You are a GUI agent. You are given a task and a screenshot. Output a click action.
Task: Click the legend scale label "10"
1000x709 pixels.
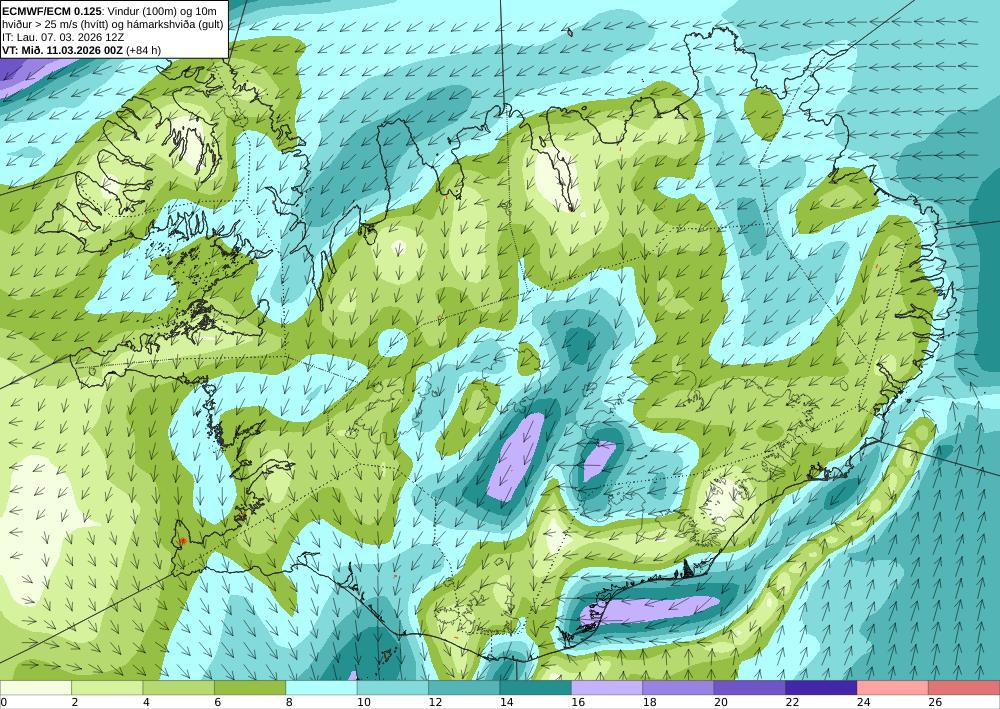[364, 703]
